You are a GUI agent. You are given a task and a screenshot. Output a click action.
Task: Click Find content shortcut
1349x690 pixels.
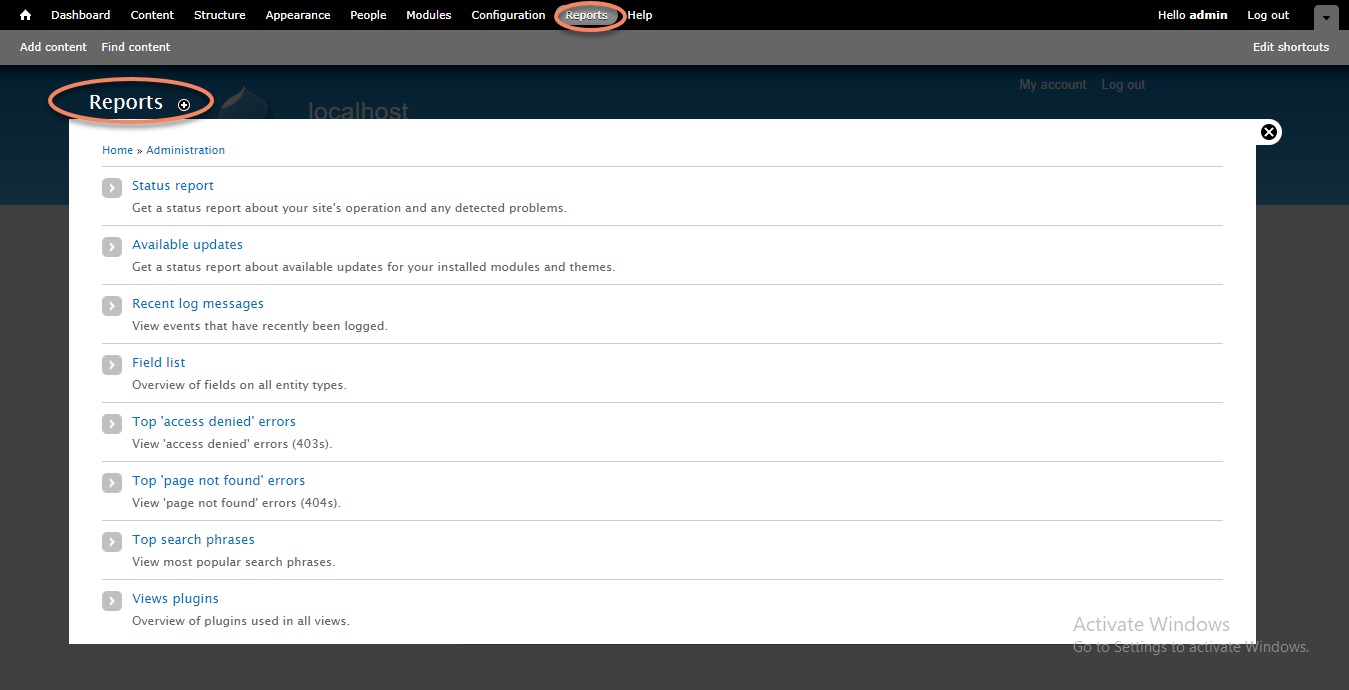click(136, 47)
